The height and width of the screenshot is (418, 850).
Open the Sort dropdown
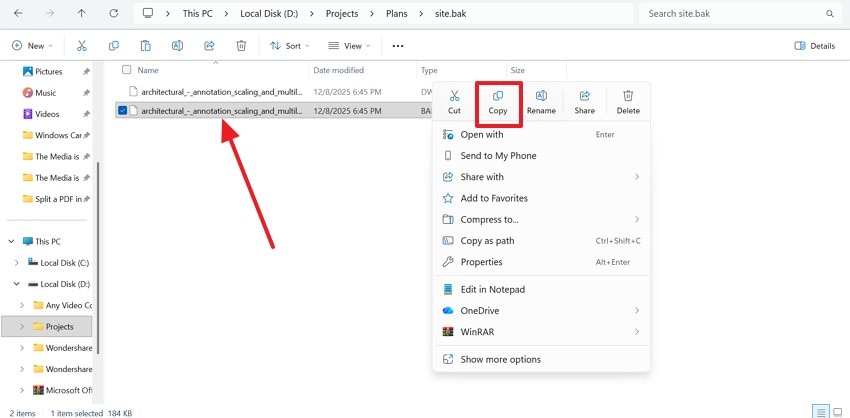point(290,46)
